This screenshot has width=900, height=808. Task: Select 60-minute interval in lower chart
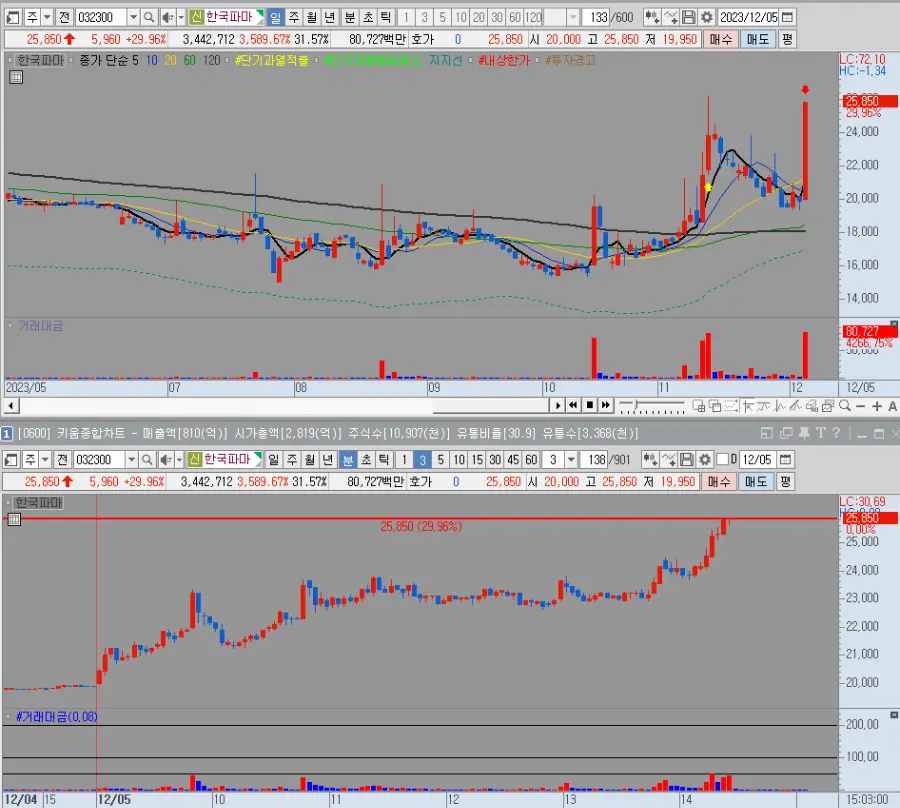pyautogui.click(x=532, y=460)
